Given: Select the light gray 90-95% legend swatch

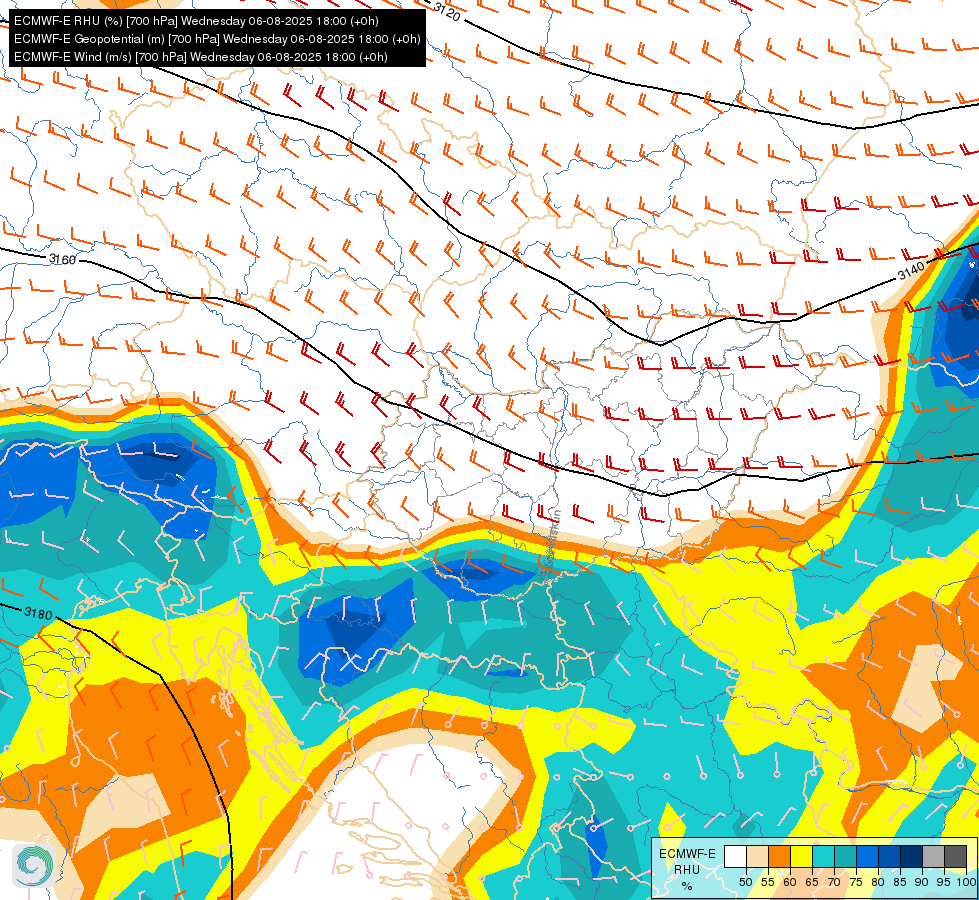Looking at the screenshot, I should (x=933, y=856).
